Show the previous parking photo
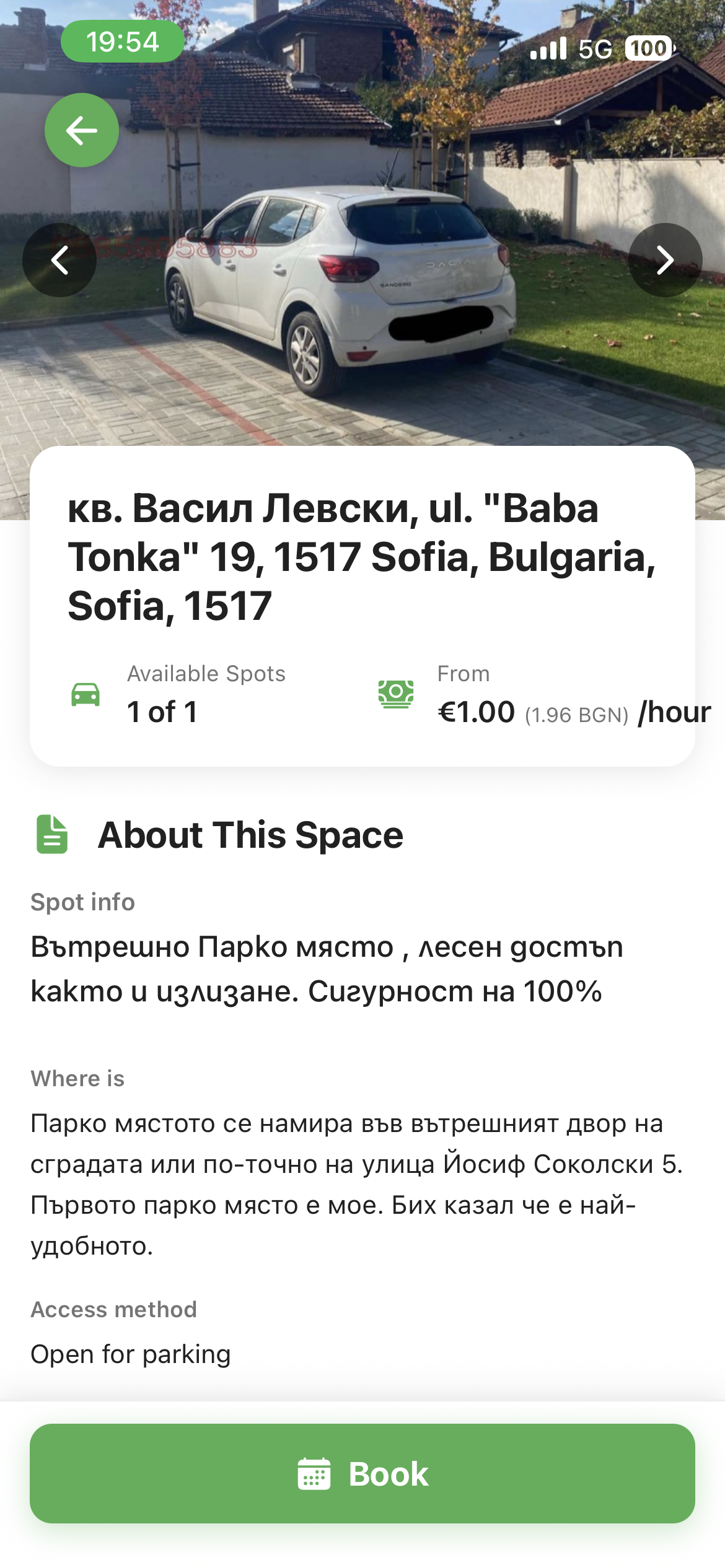 [x=59, y=260]
